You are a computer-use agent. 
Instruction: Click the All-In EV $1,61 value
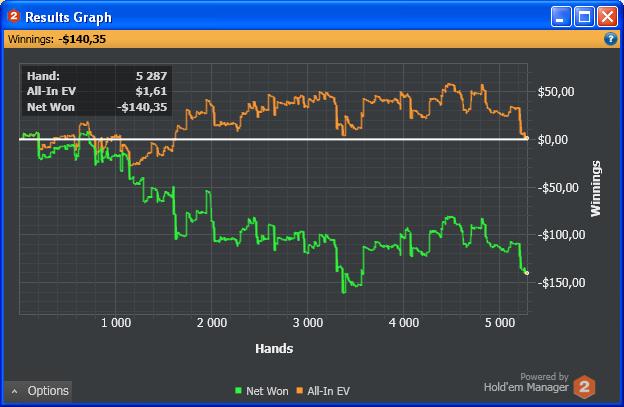click(x=151, y=91)
